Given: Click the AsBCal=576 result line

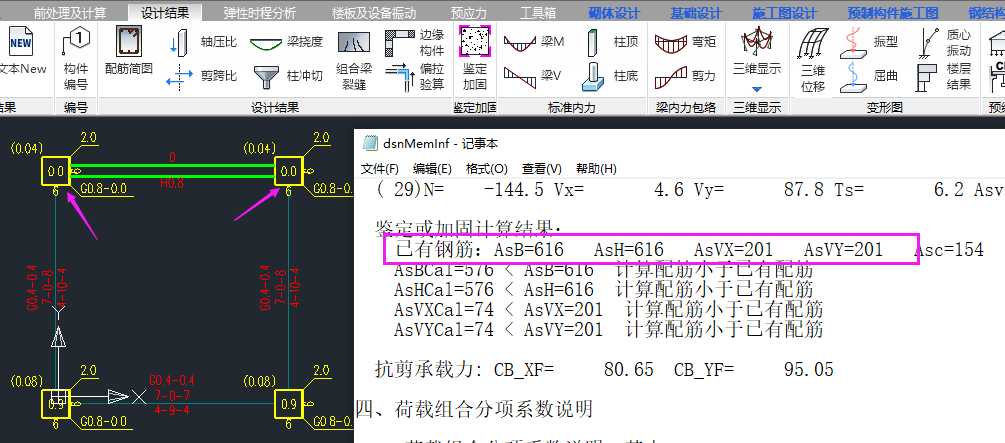Looking at the screenshot, I should 603,270.
